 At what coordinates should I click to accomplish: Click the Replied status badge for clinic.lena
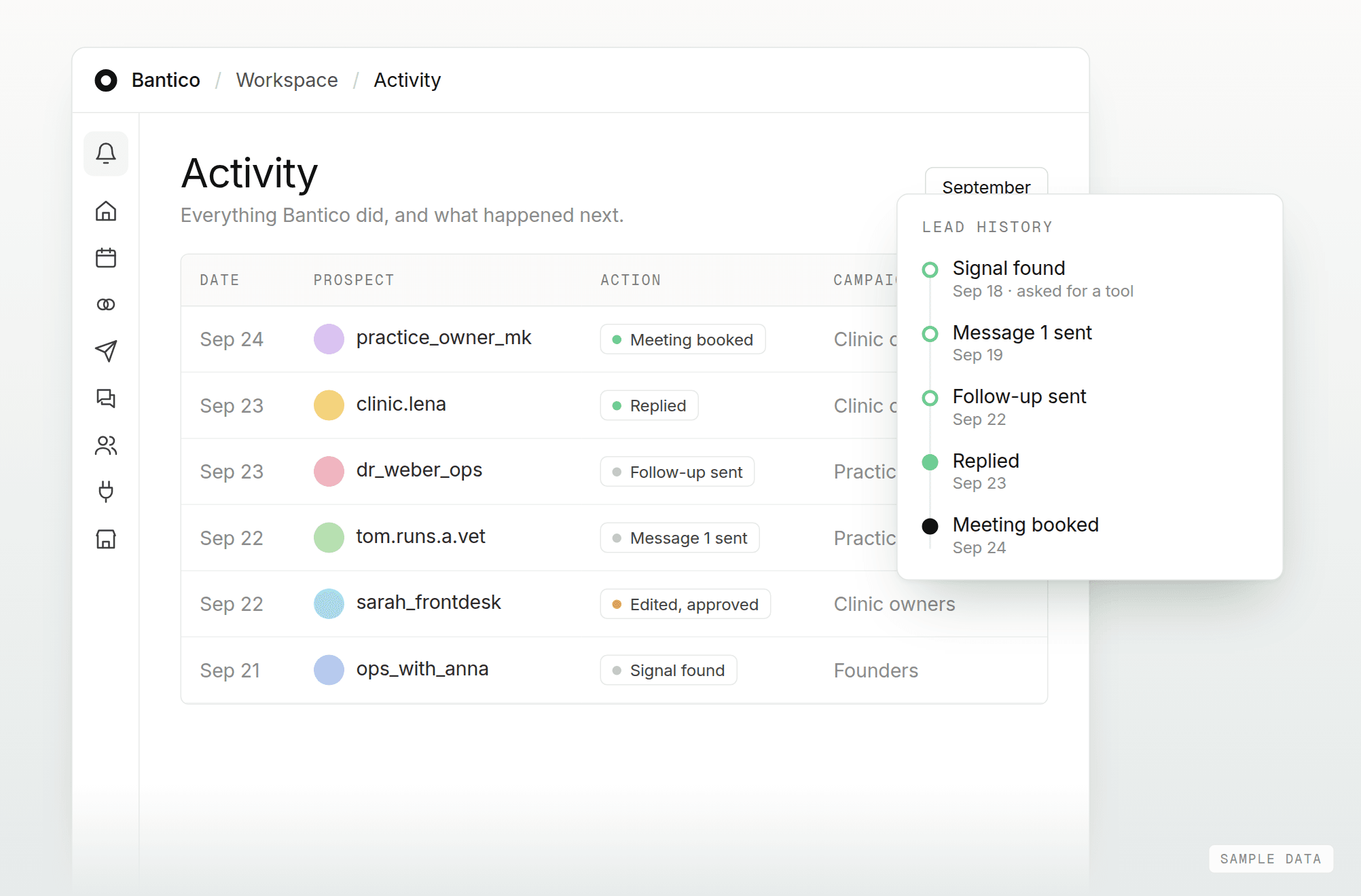point(649,405)
